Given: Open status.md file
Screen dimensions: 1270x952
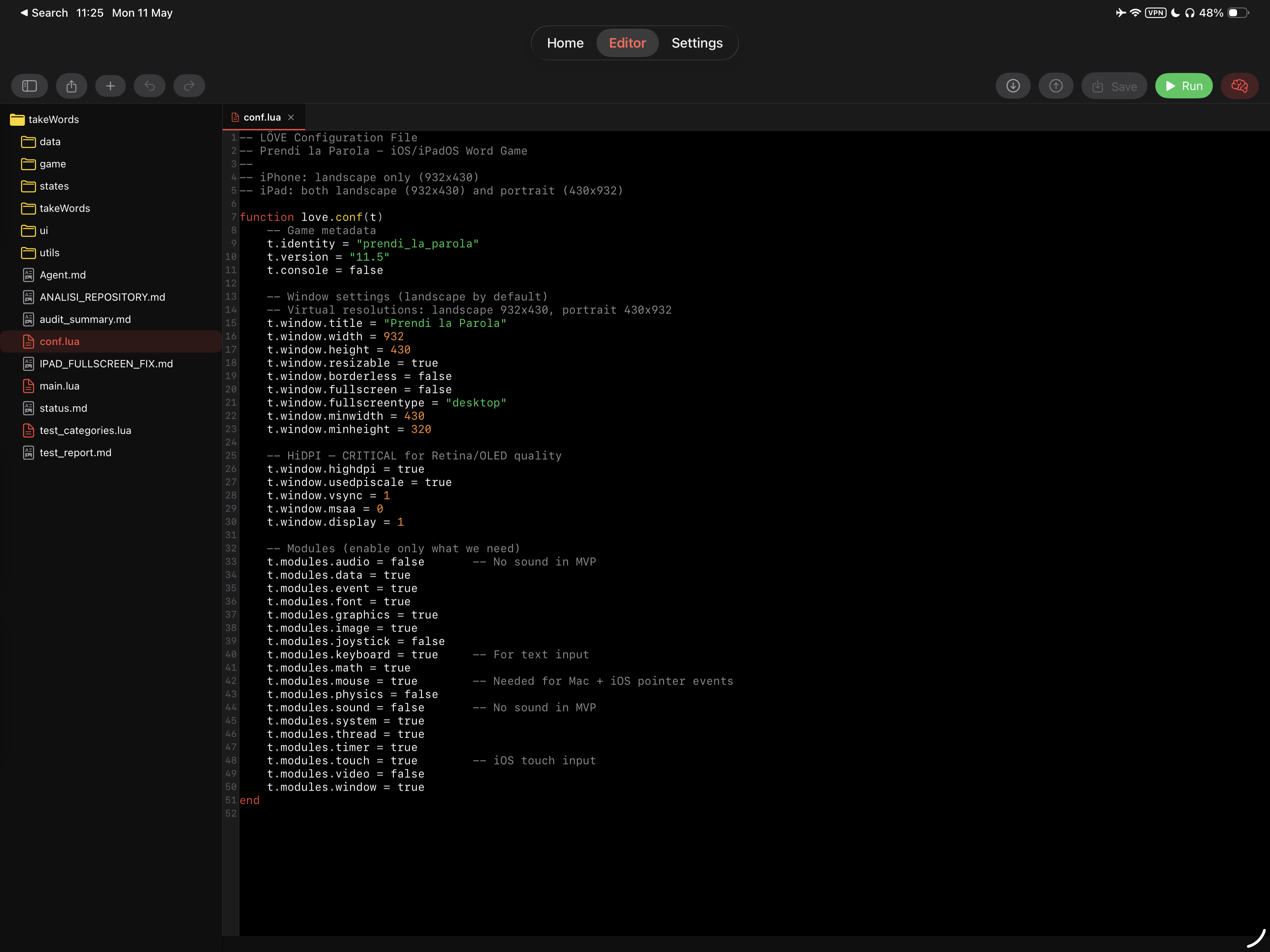Looking at the screenshot, I should coord(63,408).
